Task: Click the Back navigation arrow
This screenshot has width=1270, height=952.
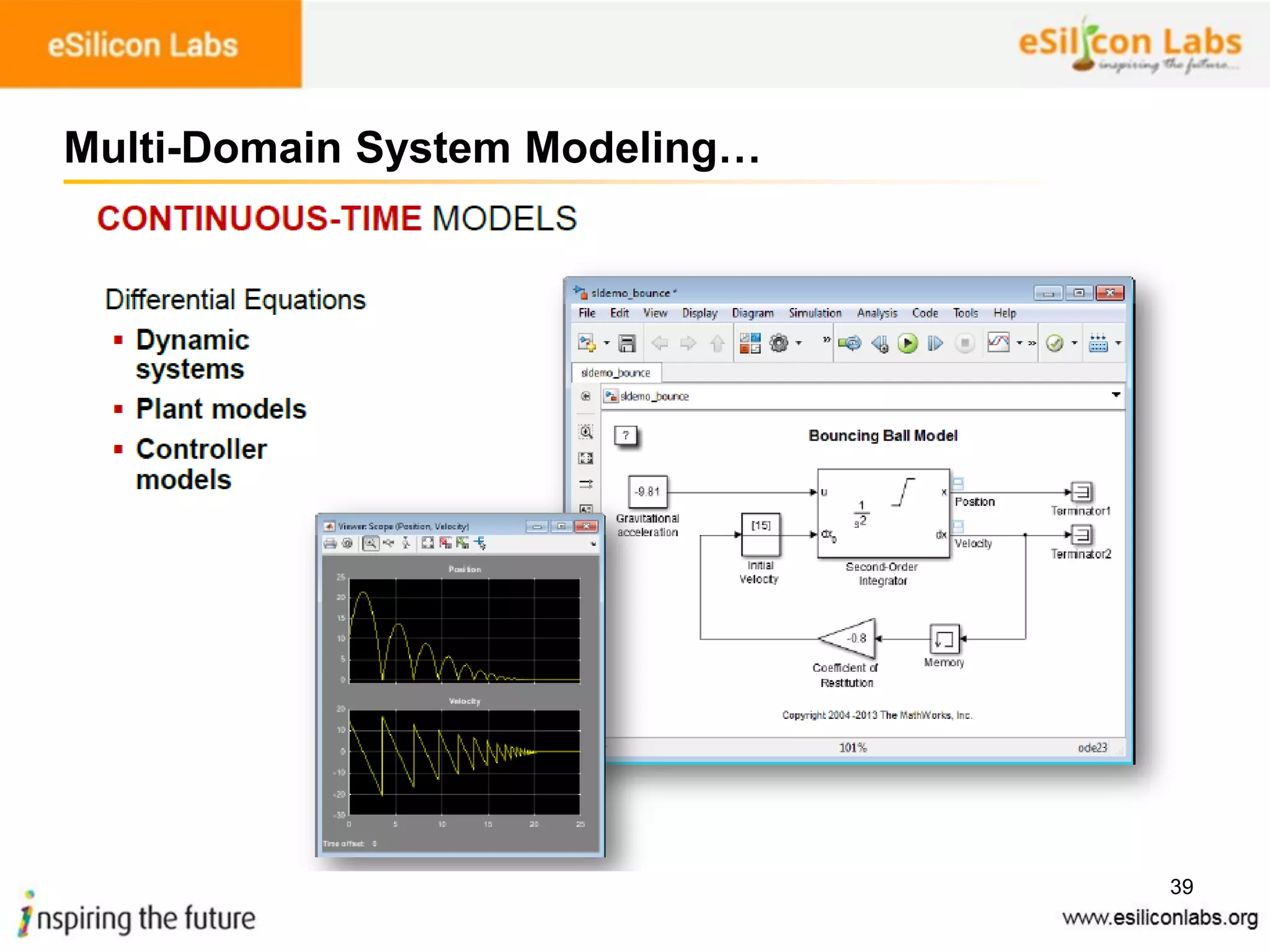Action: pos(660,343)
